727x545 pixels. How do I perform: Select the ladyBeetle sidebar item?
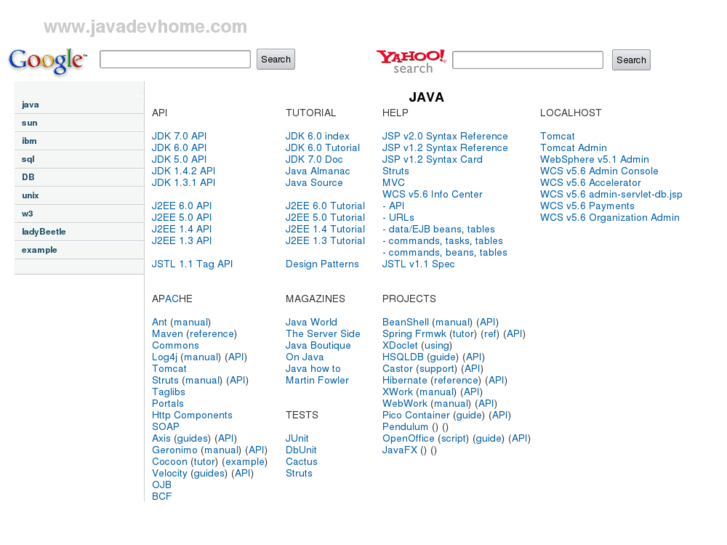point(79,231)
